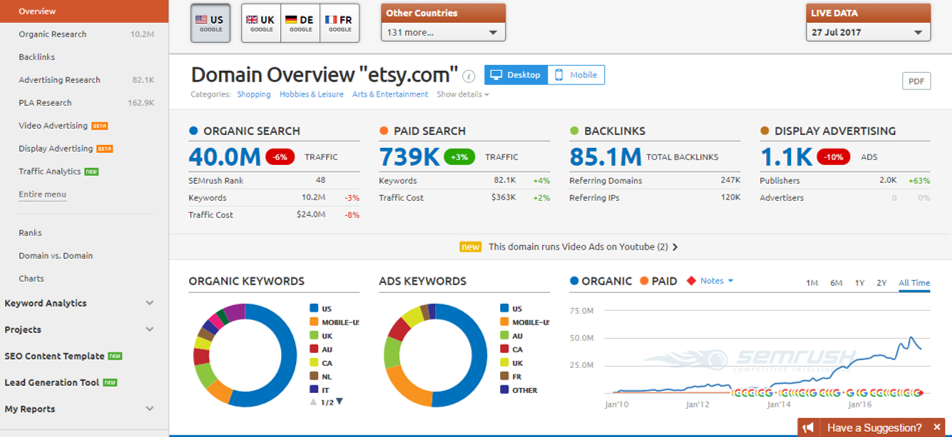
Task: Click the red Notes diamond icon
Action: tap(690, 281)
